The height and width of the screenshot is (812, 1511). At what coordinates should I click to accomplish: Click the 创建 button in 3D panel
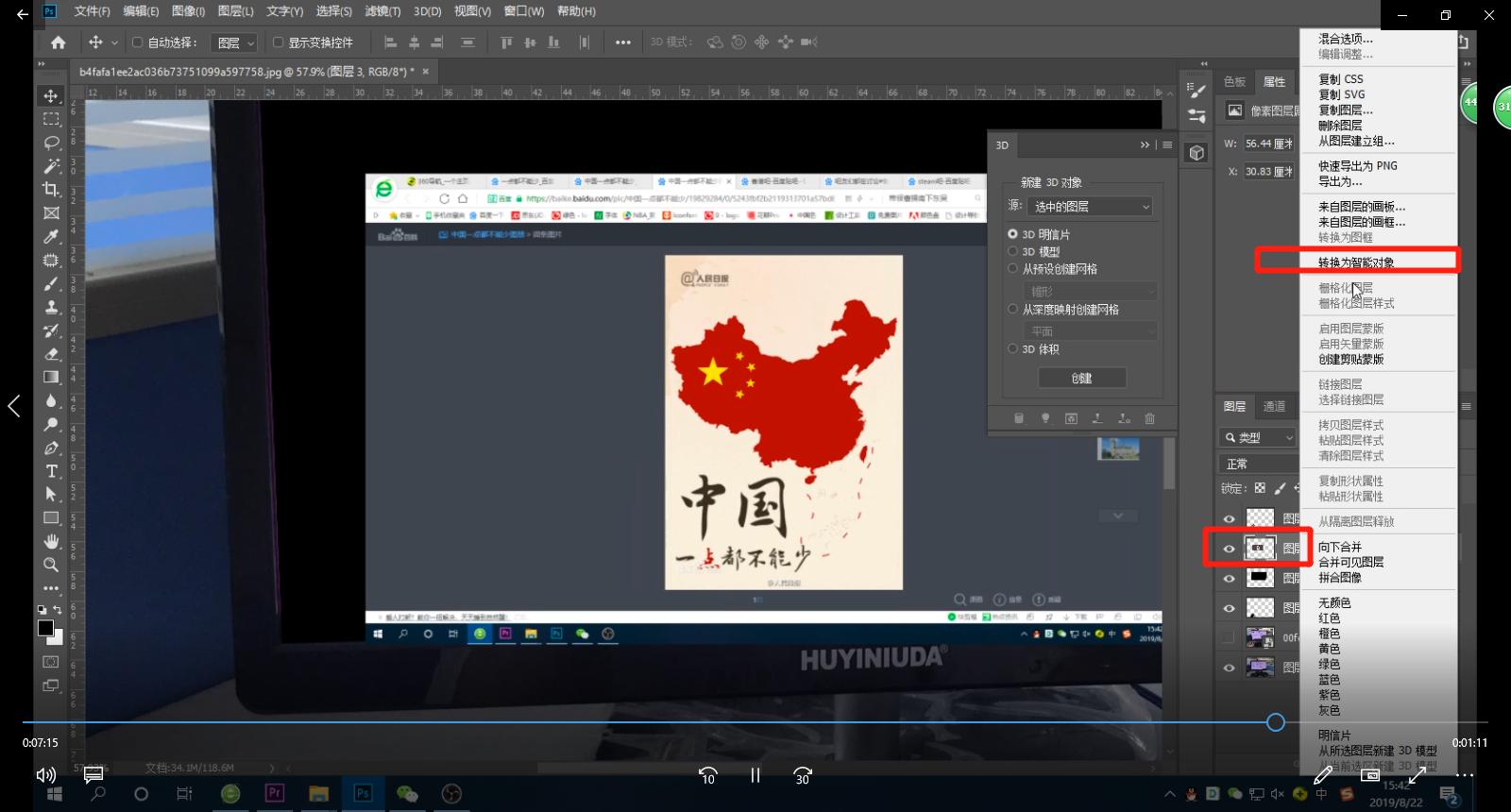[1082, 378]
